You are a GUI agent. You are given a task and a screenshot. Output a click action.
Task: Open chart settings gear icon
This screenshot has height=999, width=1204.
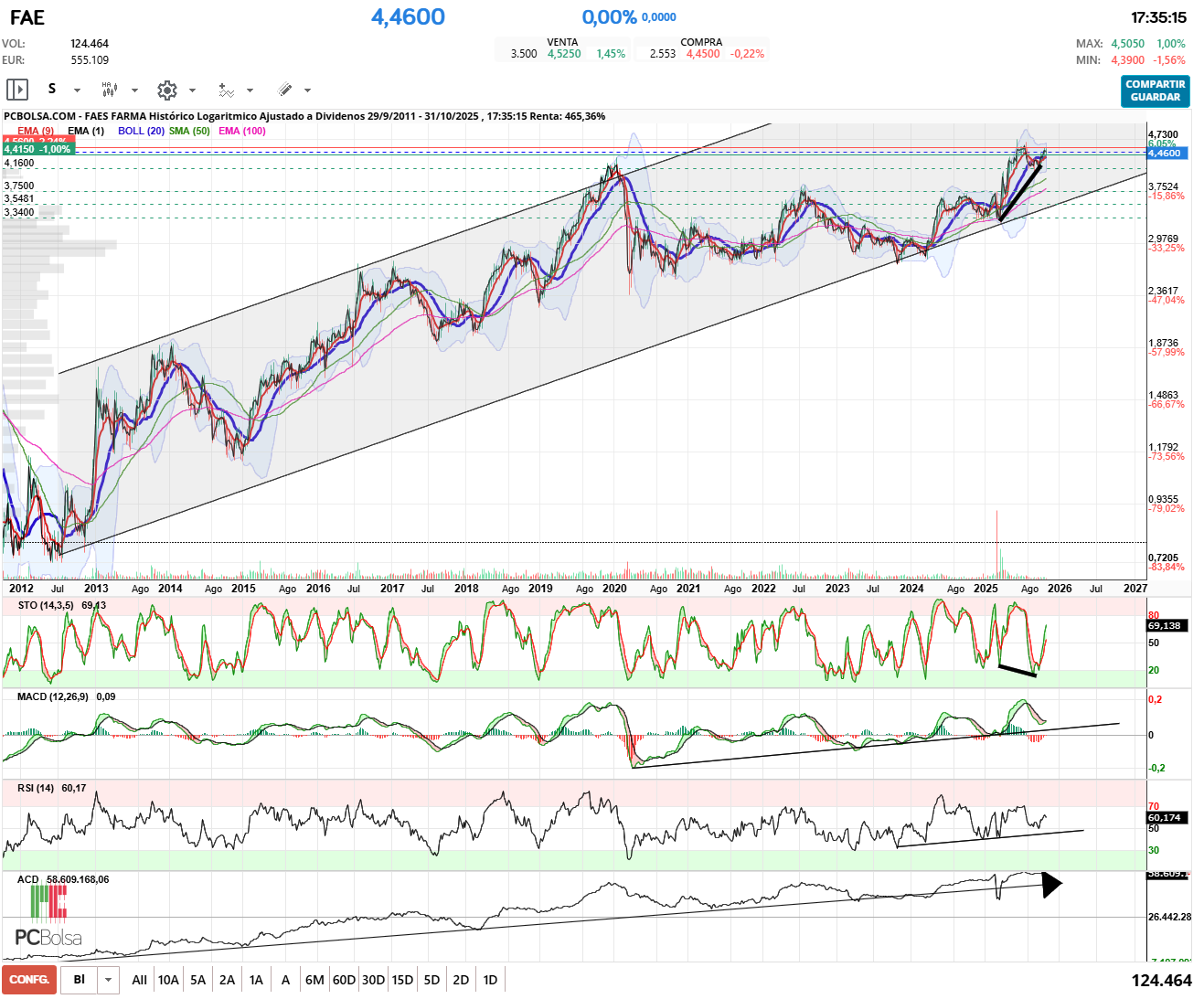tap(166, 90)
